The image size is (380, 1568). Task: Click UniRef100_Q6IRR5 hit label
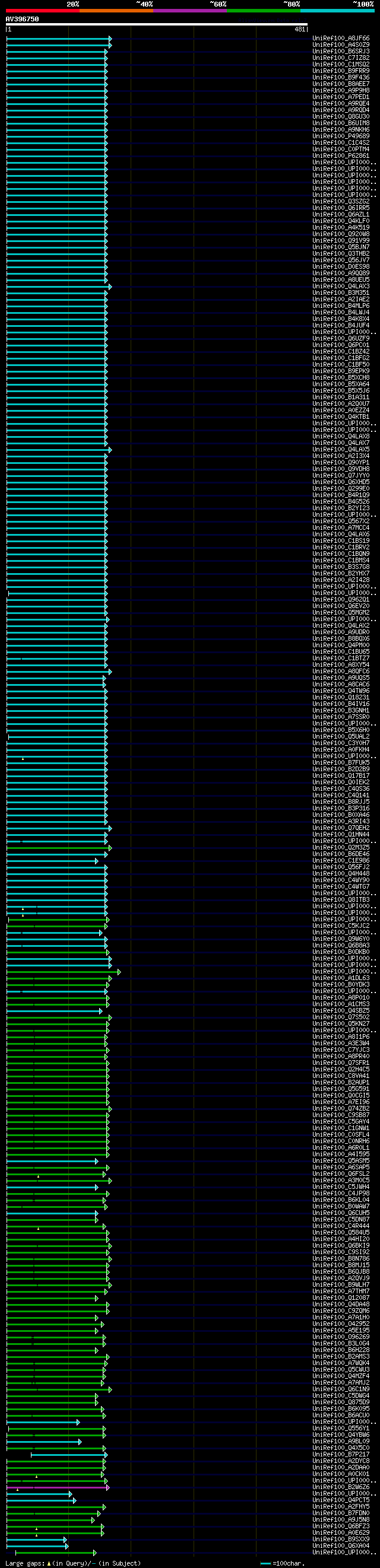point(341,208)
